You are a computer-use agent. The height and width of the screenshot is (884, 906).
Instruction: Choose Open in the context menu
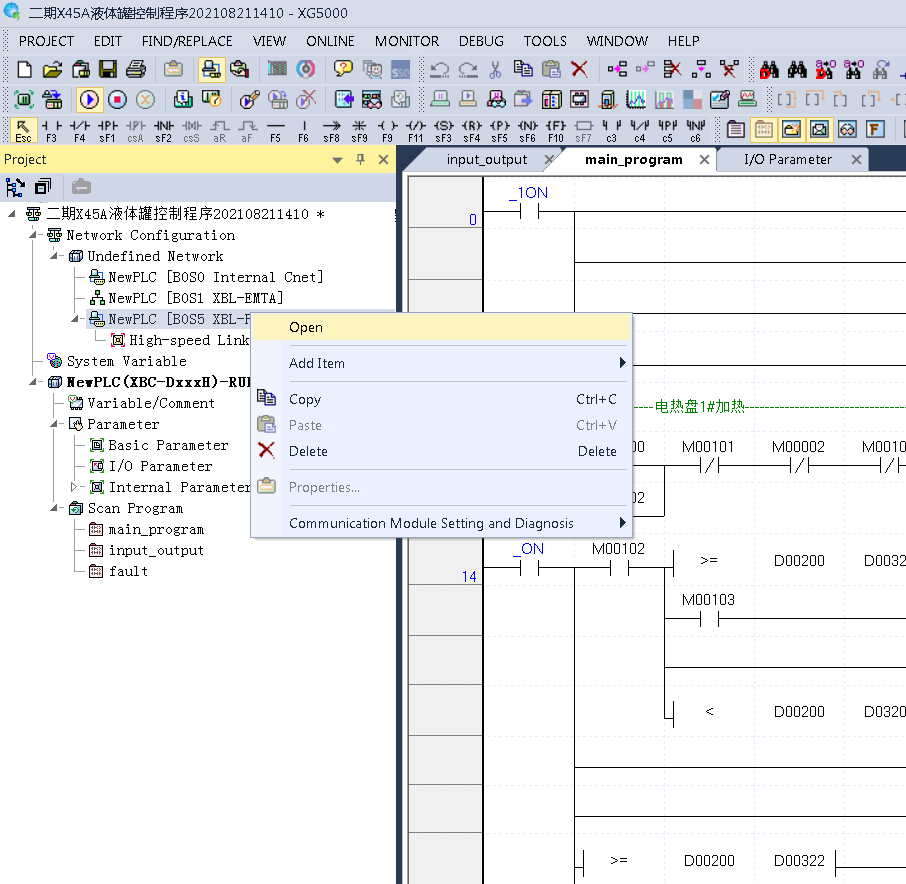[306, 327]
